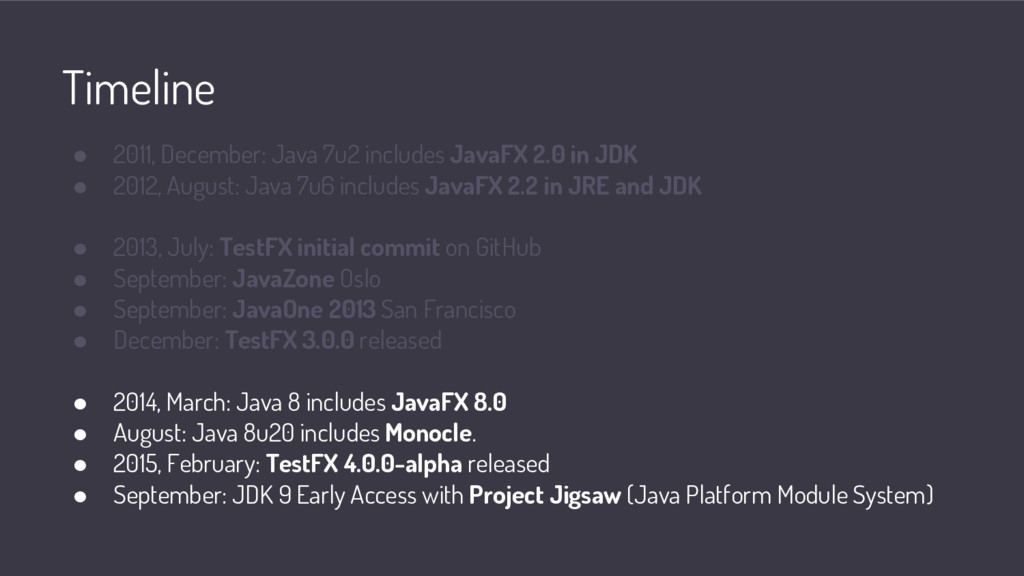Click the TestFX 4.0.0-alpha text
Screen dimensions: 1024x576
(x=364, y=464)
